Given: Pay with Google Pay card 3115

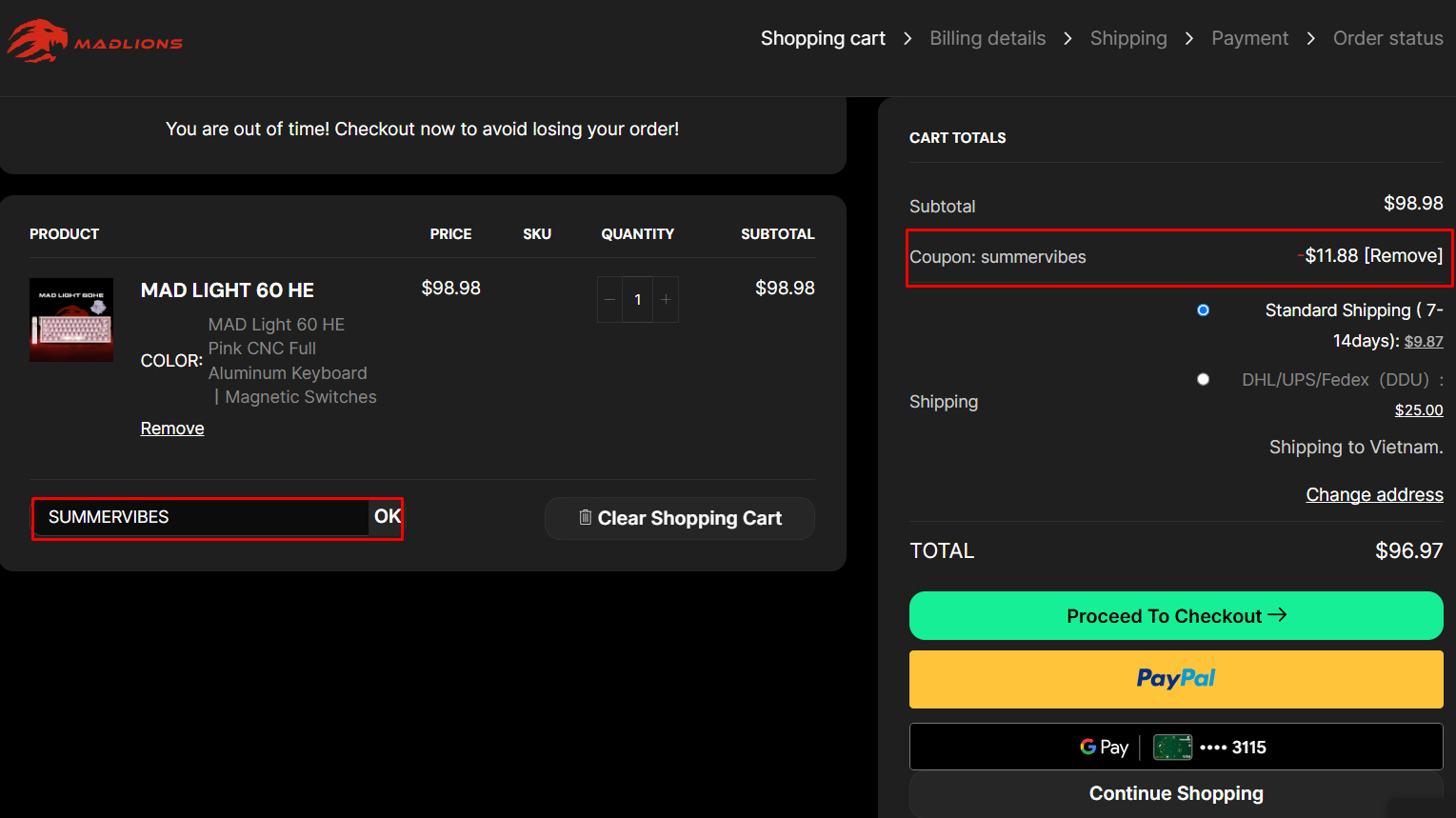Looking at the screenshot, I should click(1176, 747).
